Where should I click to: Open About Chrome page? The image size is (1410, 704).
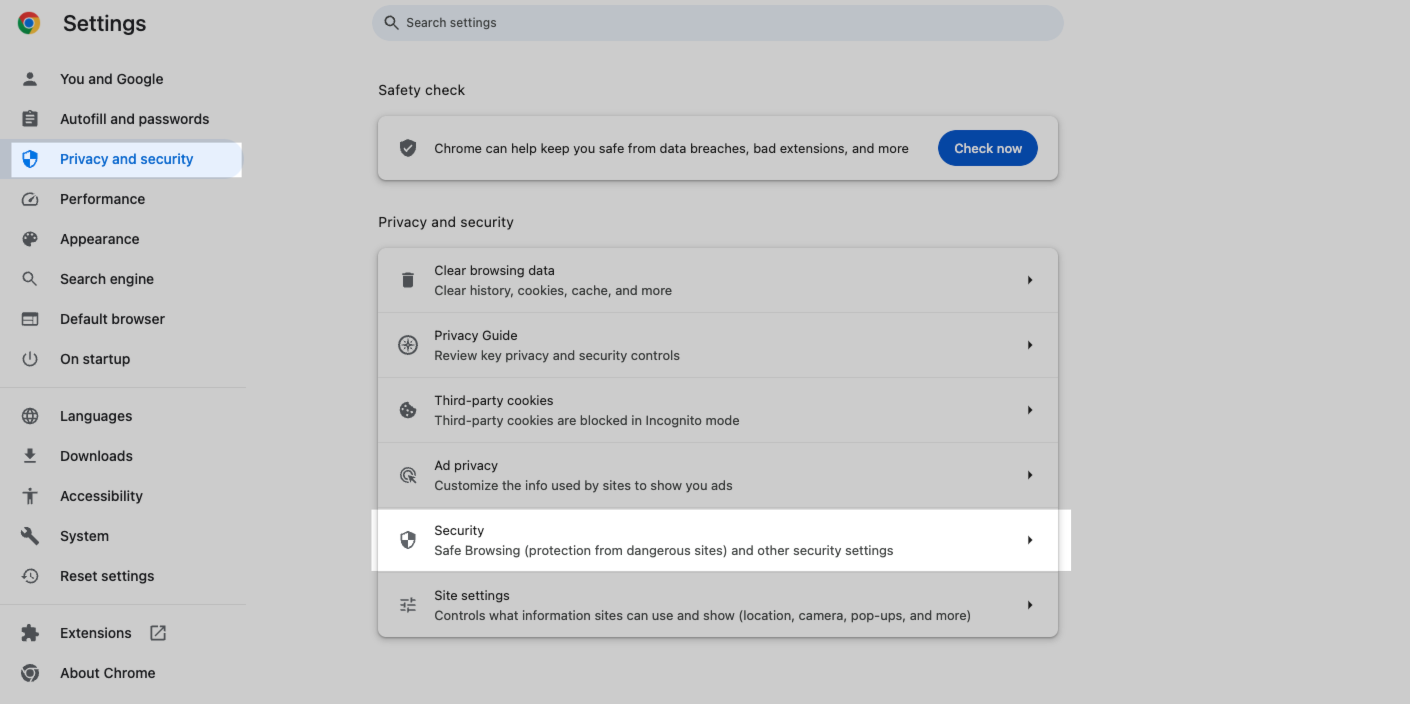(107, 673)
